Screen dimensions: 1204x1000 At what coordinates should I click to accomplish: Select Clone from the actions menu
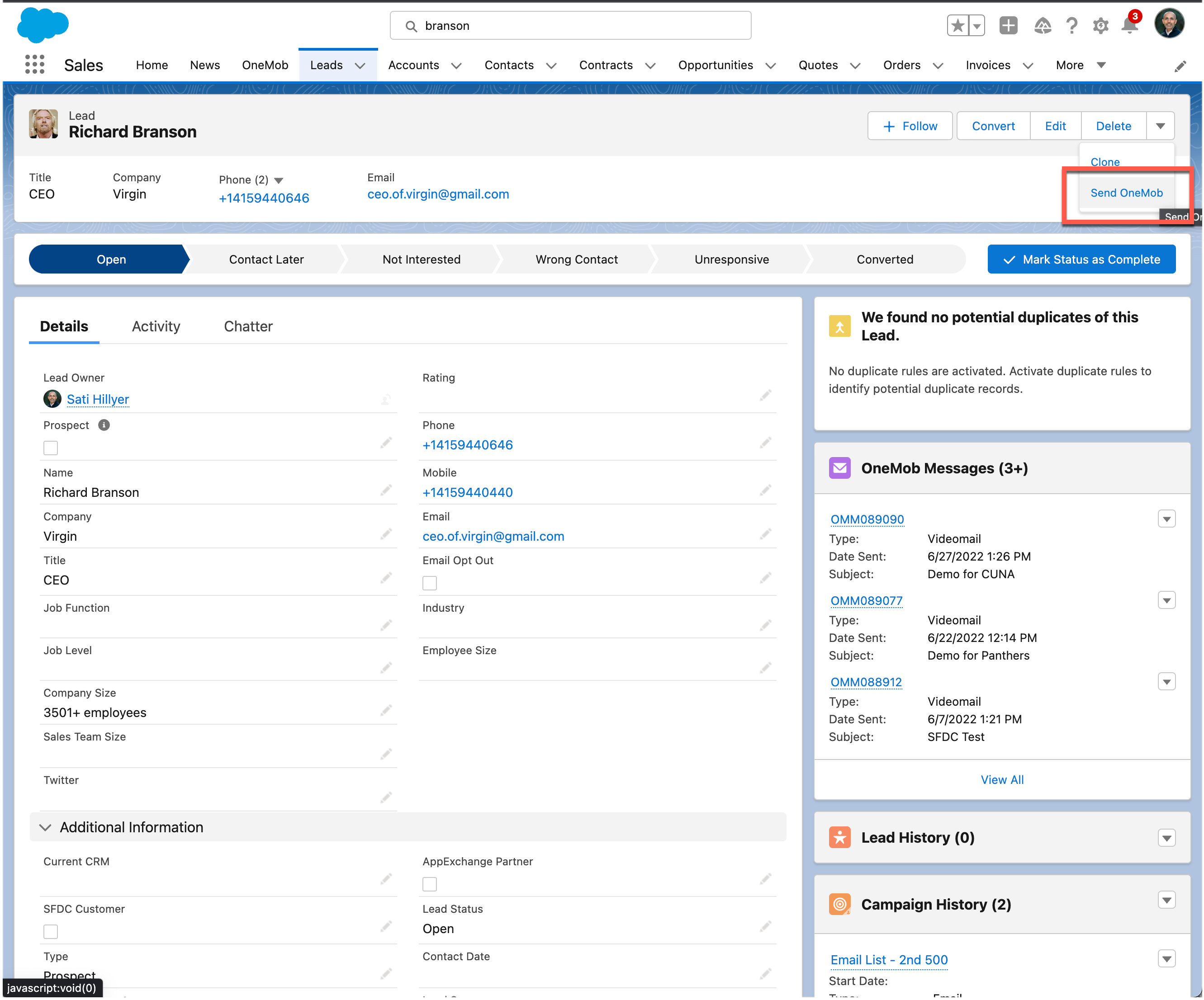[x=1105, y=162]
